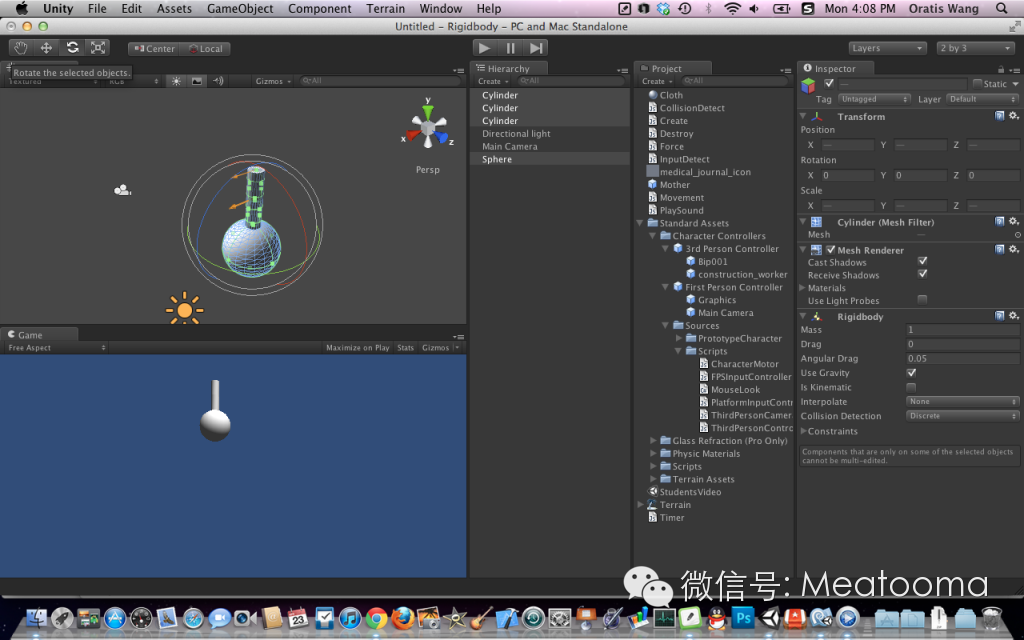Open Photoshop from the Dock
The height and width of the screenshot is (640, 1024).
coord(743,617)
